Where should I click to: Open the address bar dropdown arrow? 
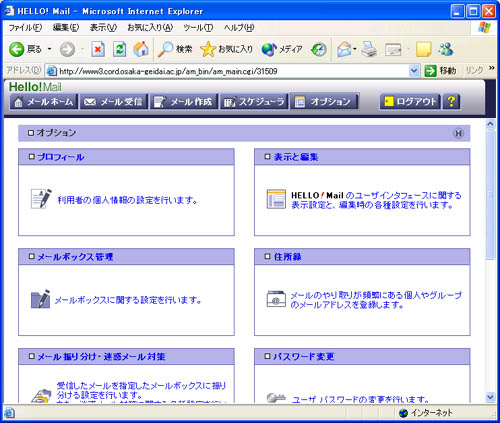pyautogui.click(x=414, y=71)
